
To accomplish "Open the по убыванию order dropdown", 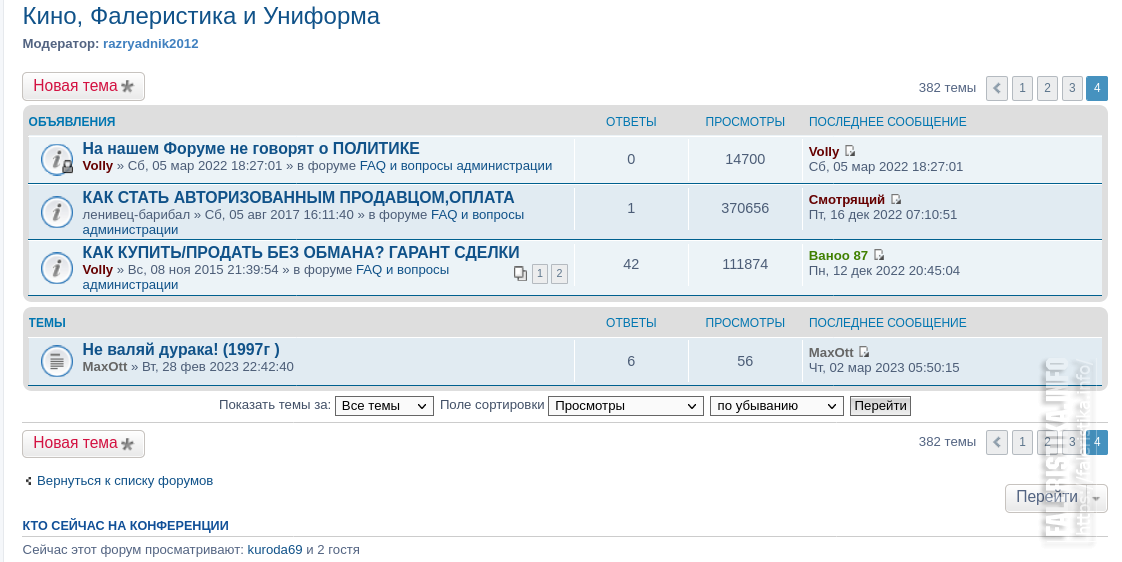I will [776, 406].
